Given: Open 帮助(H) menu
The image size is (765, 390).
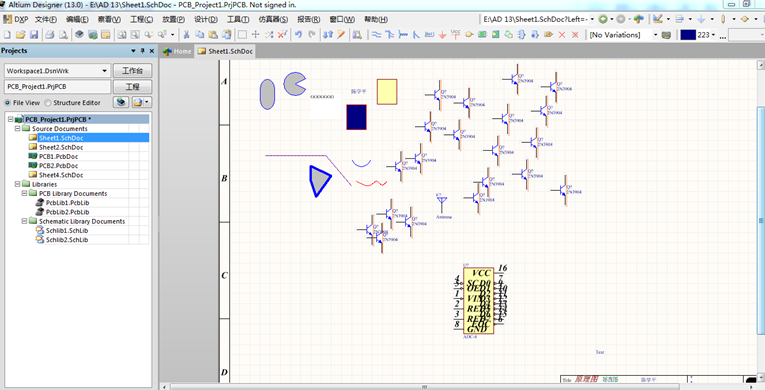Looking at the screenshot, I should point(376,20).
